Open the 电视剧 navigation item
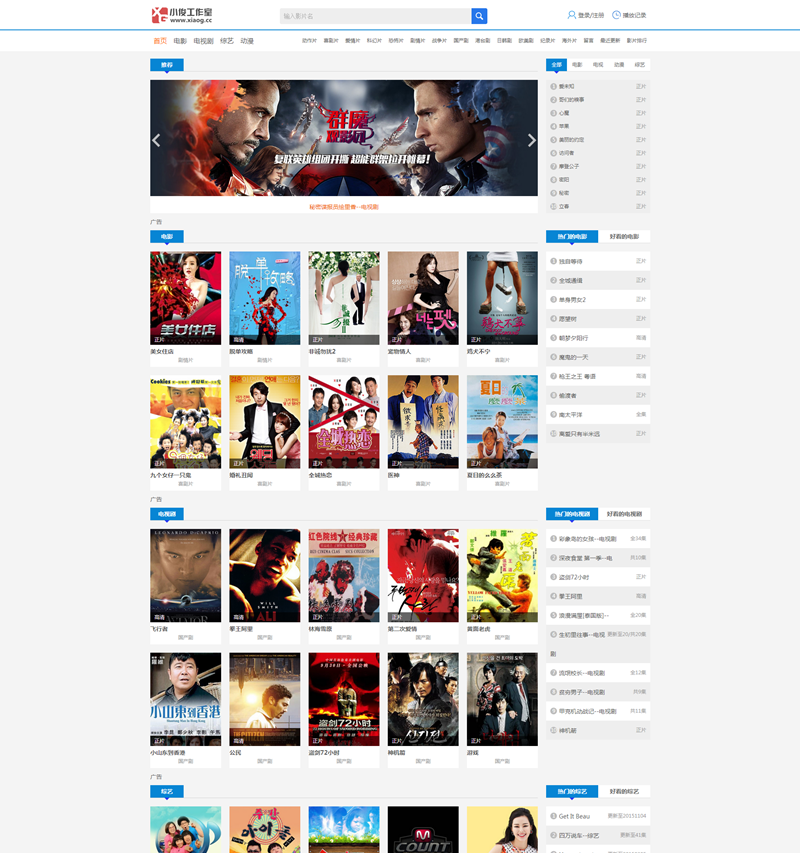This screenshot has height=853, width=800. pyautogui.click(x=203, y=41)
